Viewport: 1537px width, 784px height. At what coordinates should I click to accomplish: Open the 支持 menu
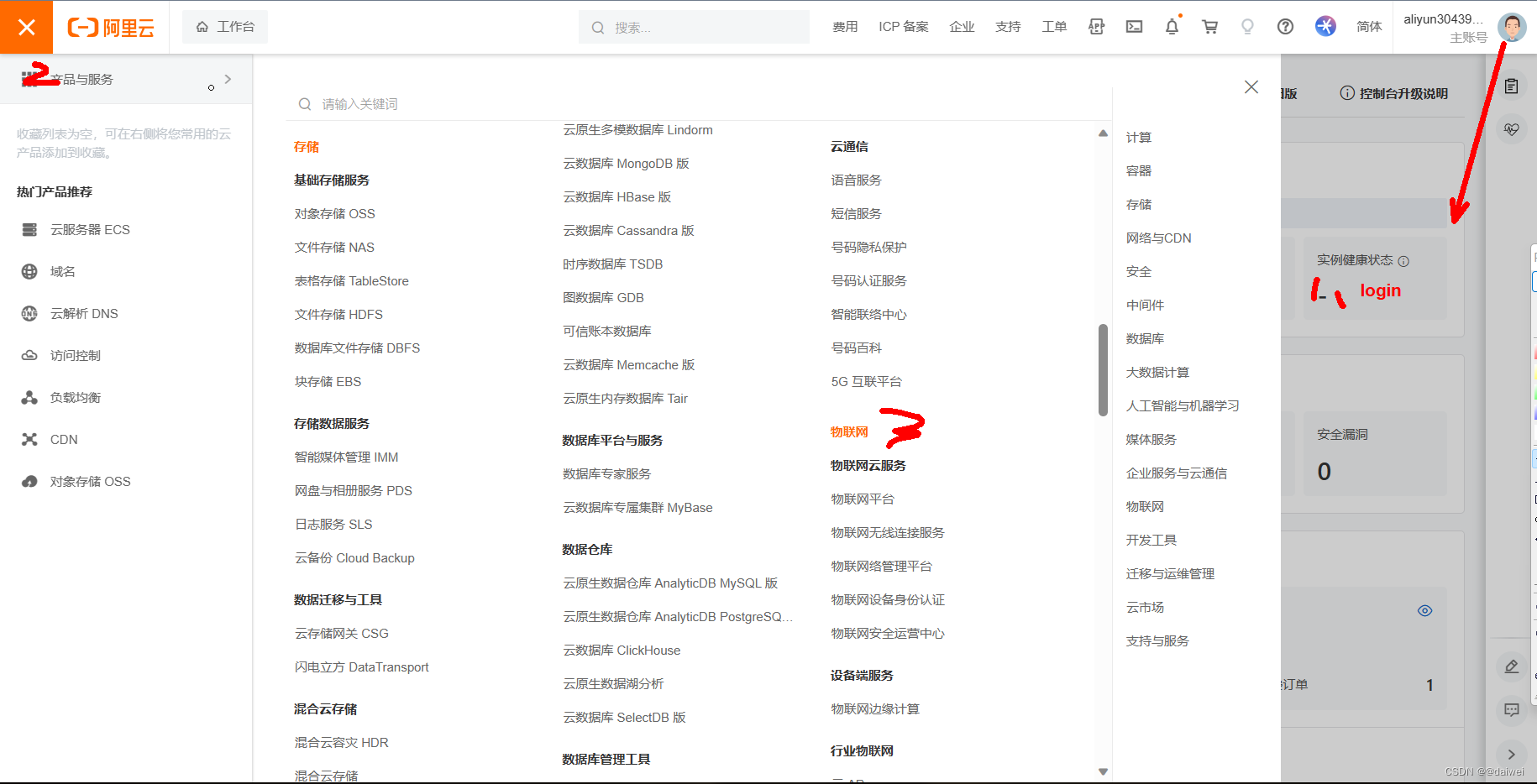pos(1008,27)
